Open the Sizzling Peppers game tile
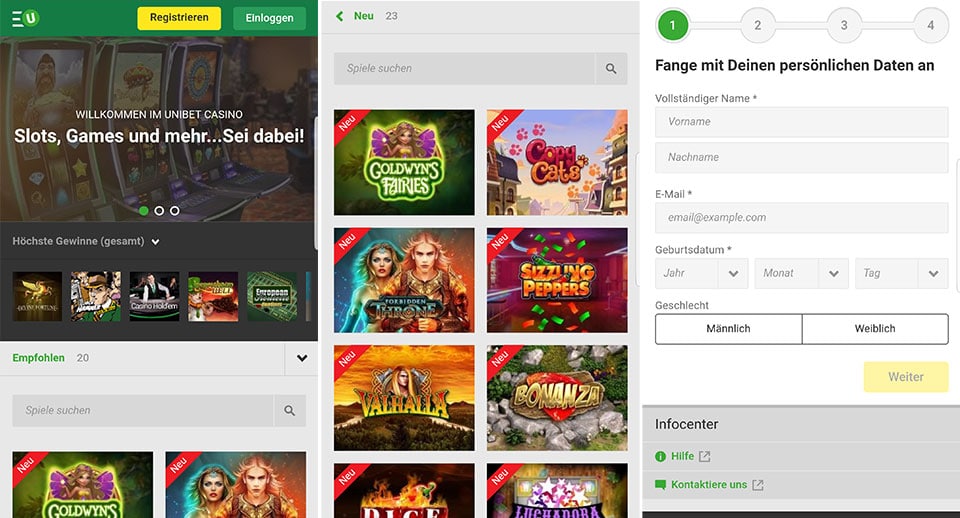 click(557, 280)
